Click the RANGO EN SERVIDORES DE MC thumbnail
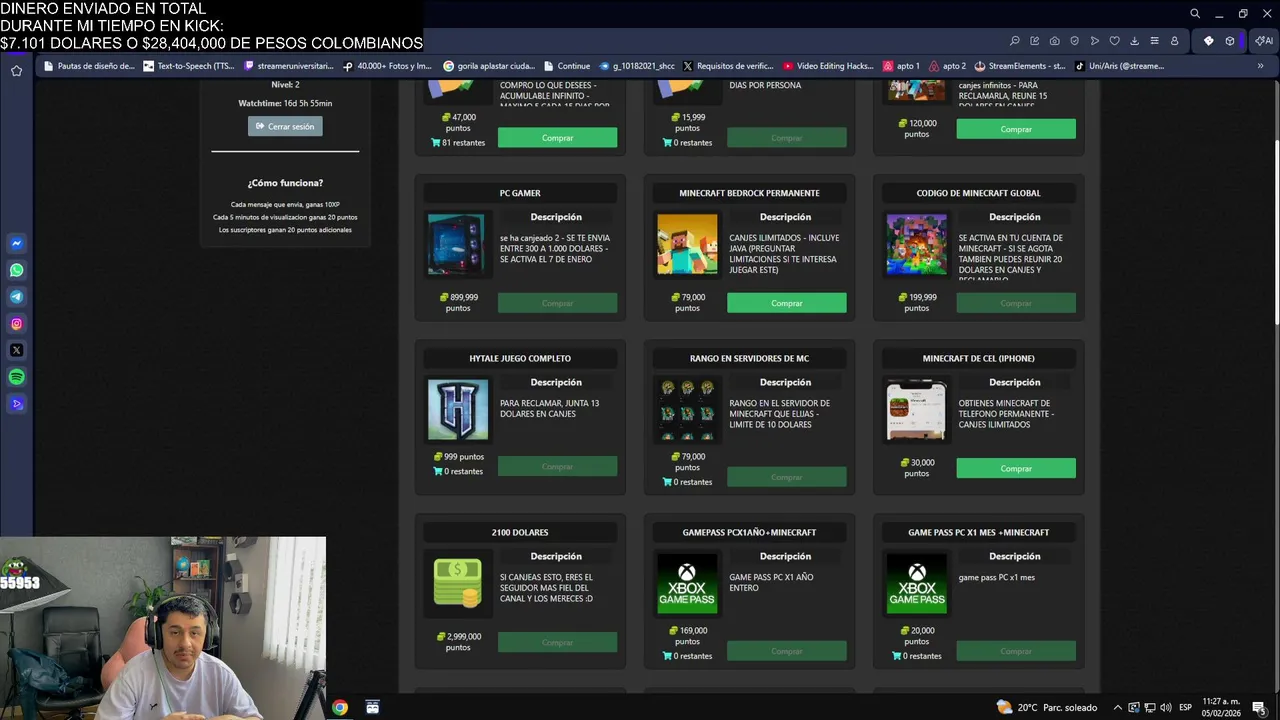 click(687, 409)
